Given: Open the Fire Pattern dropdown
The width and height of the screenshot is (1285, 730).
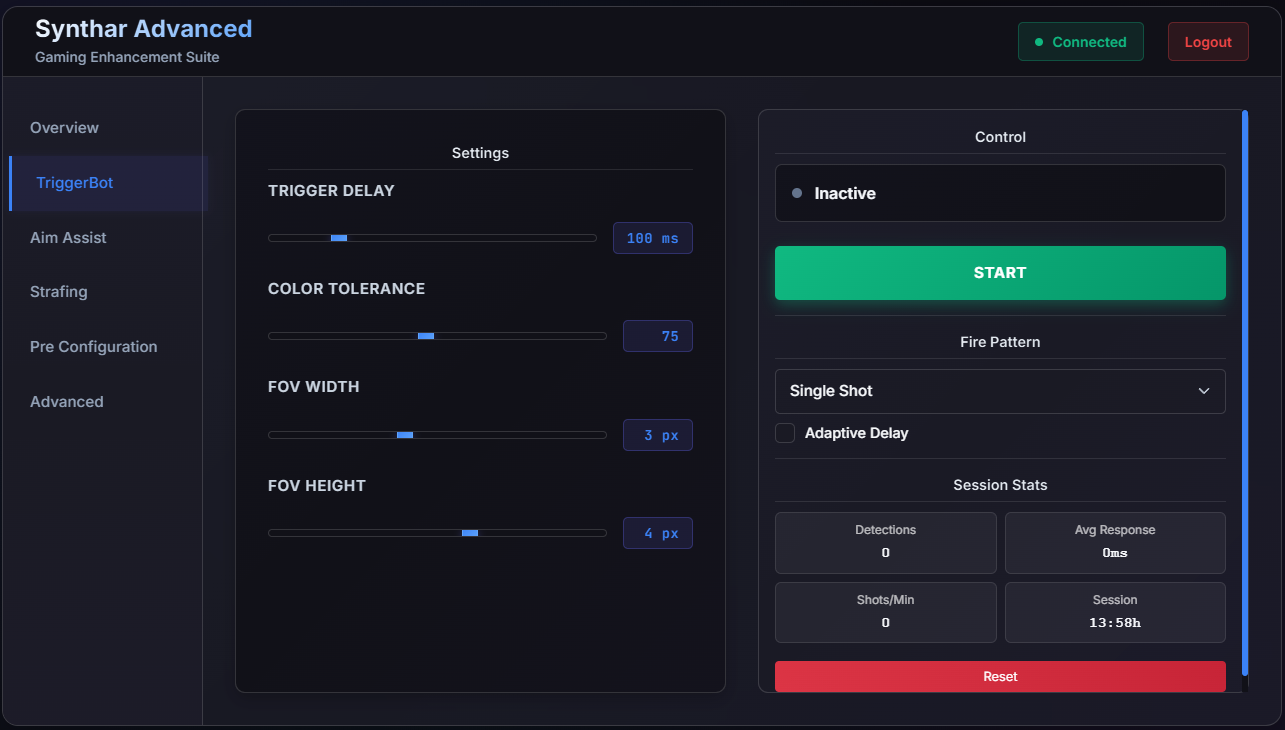Looking at the screenshot, I should pyautogui.click(x=999, y=391).
